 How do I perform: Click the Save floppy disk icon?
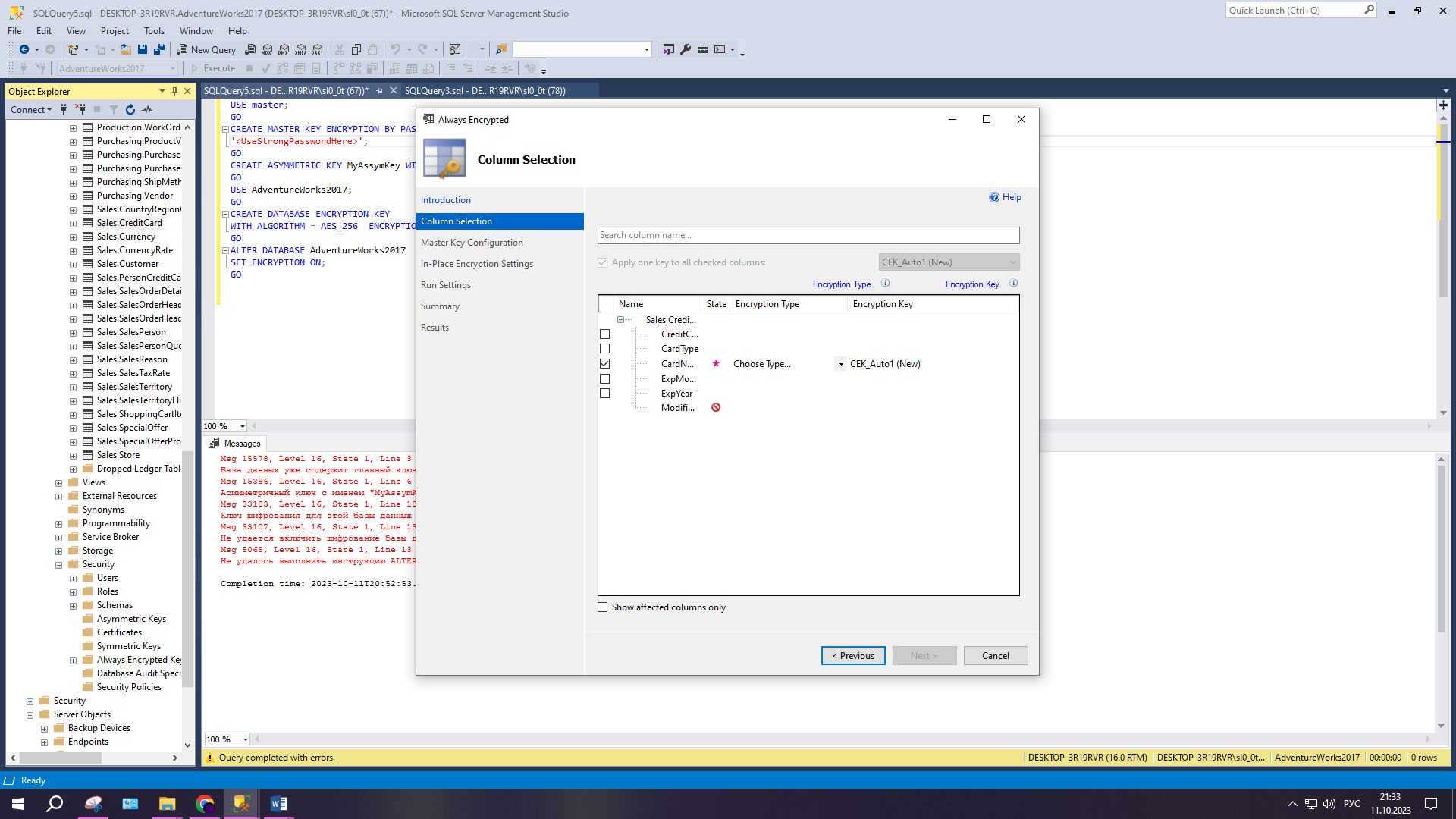[143, 49]
